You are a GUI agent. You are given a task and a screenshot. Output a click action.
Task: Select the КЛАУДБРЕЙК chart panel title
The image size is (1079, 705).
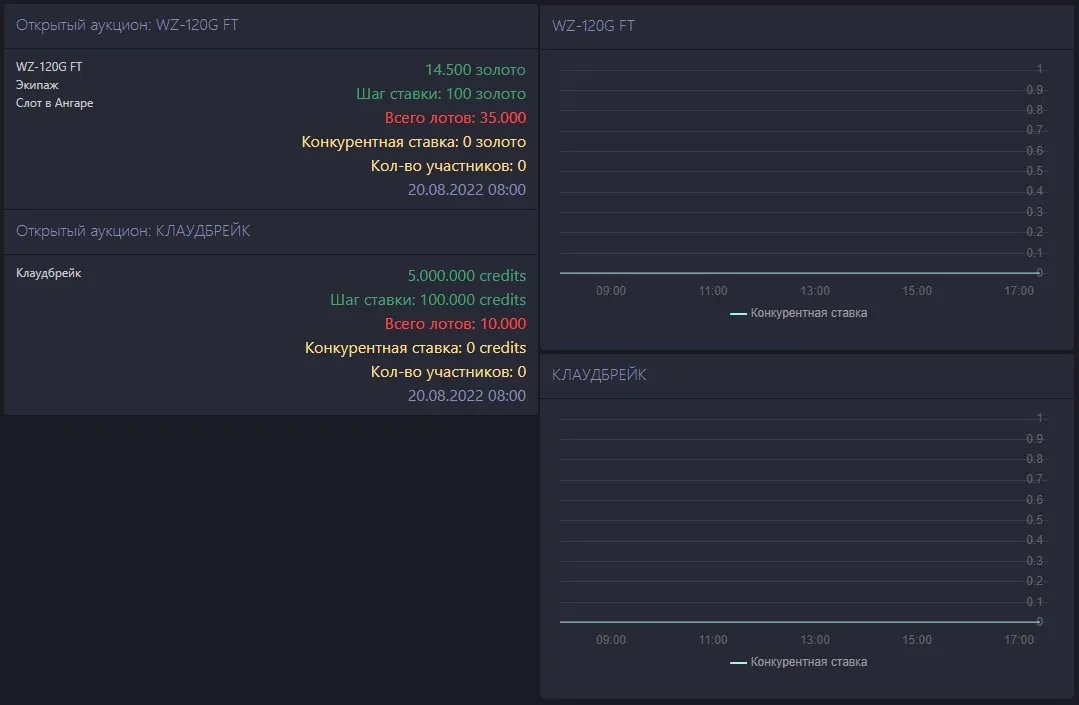[599, 375]
